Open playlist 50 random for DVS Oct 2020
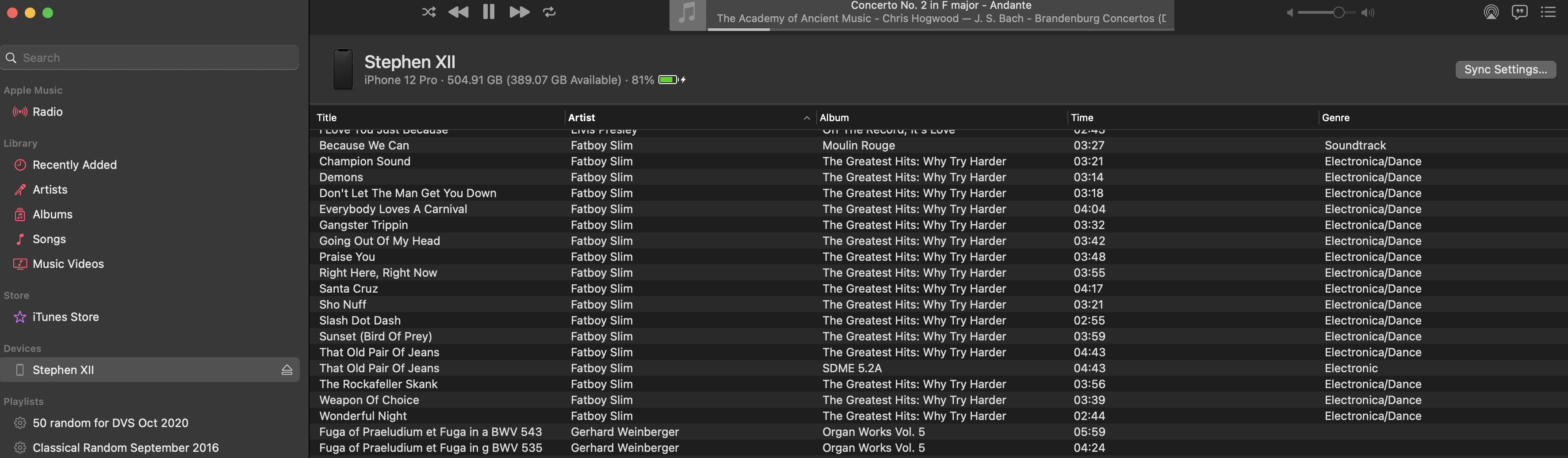The image size is (1568, 458). coord(110,423)
